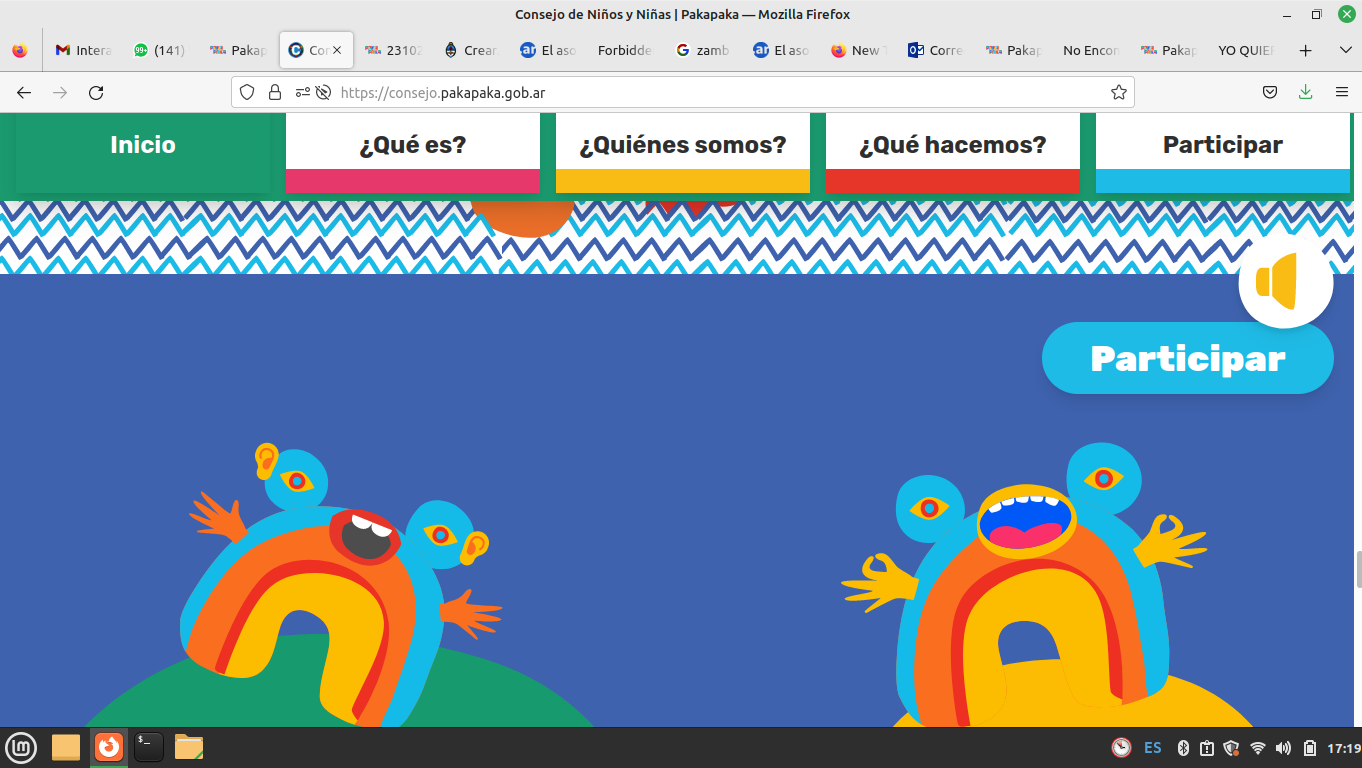Switch to the Crear tab
Screen dimensions: 1362x768
coord(471,50)
